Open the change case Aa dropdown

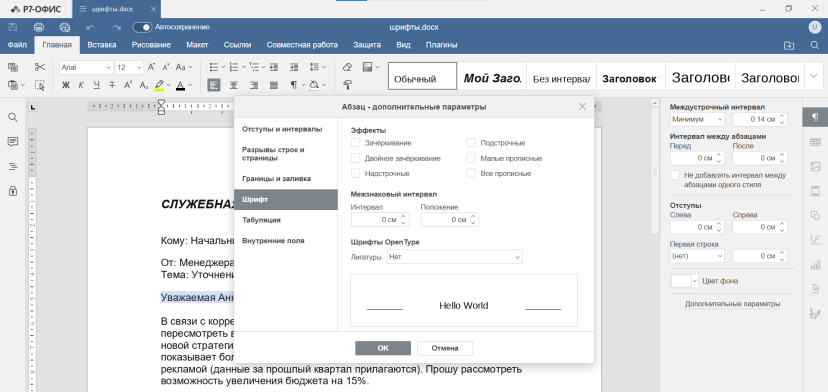[x=184, y=67]
